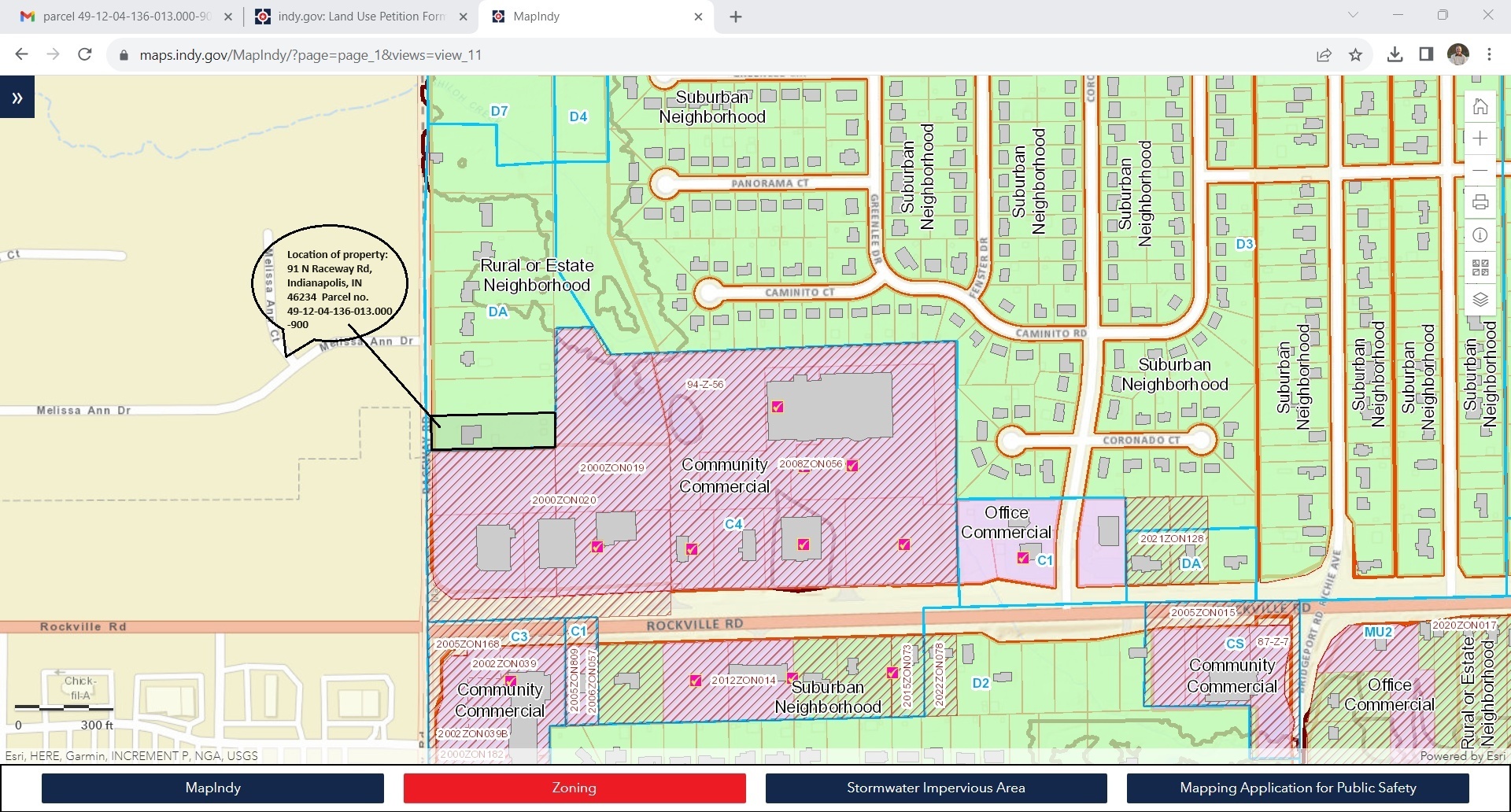Zoom in with the plus map button
1511x812 pixels.
pyautogui.click(x=1480, y=138)
